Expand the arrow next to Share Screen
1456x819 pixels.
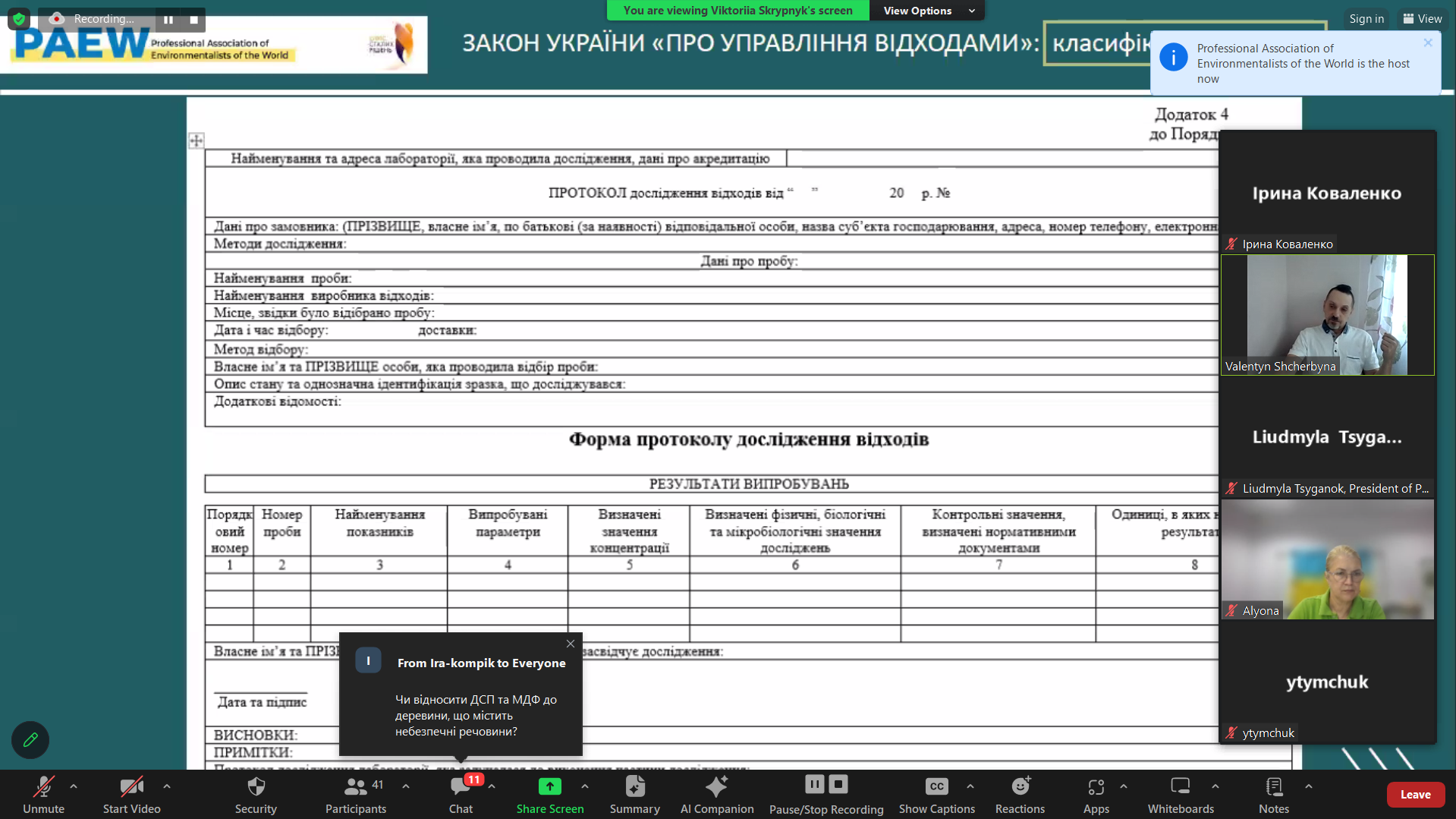585,786
